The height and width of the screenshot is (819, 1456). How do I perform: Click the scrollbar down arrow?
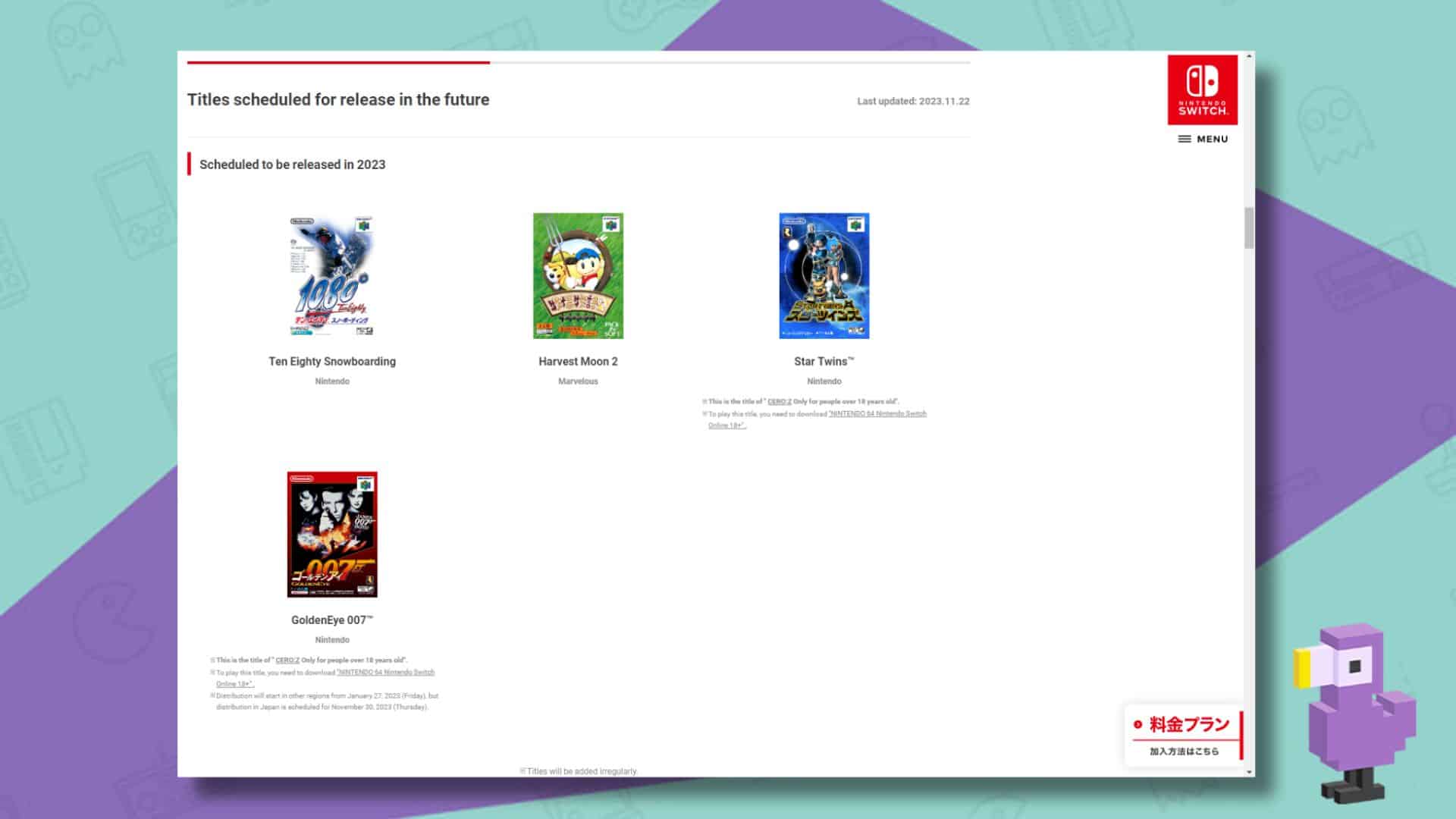click(1249, 771)
